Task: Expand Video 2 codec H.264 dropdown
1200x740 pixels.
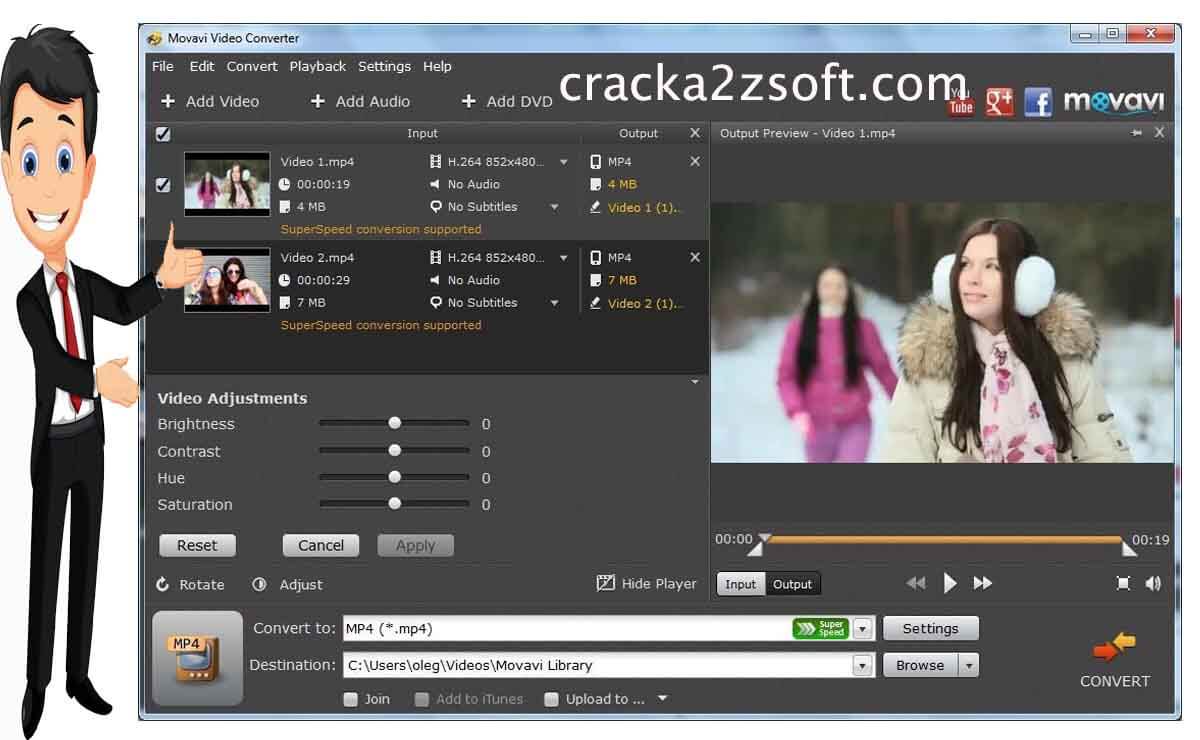Action: tap(564, 258)
